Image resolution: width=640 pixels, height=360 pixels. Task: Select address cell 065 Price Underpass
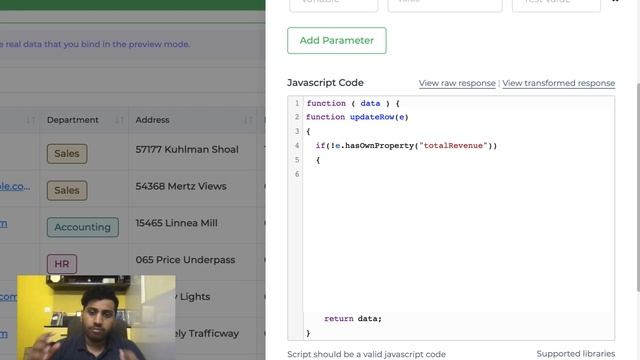pyautogui.click(x=185, y=260)
